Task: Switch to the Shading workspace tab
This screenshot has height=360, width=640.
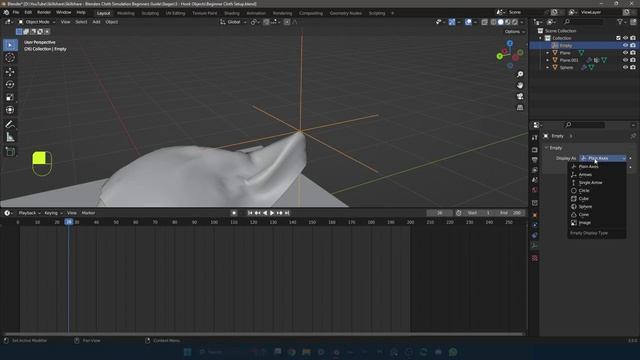Action: 232,13
